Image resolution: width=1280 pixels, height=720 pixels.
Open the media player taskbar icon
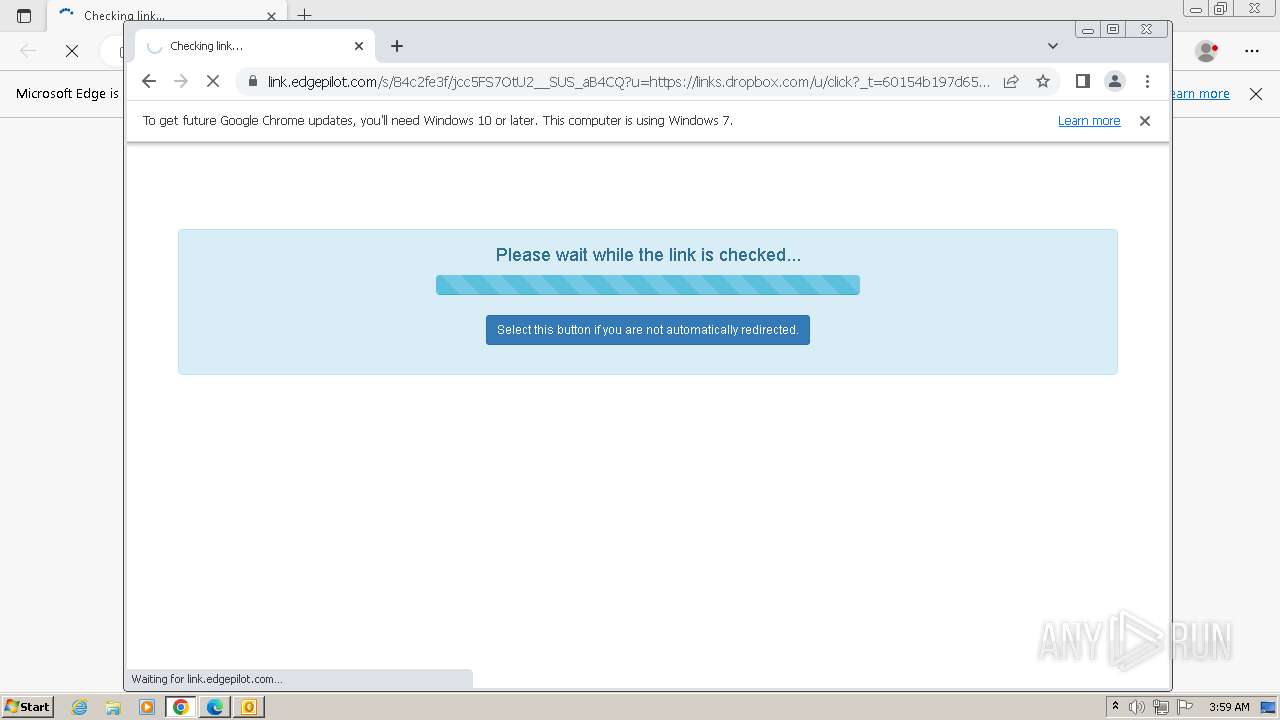147,707
